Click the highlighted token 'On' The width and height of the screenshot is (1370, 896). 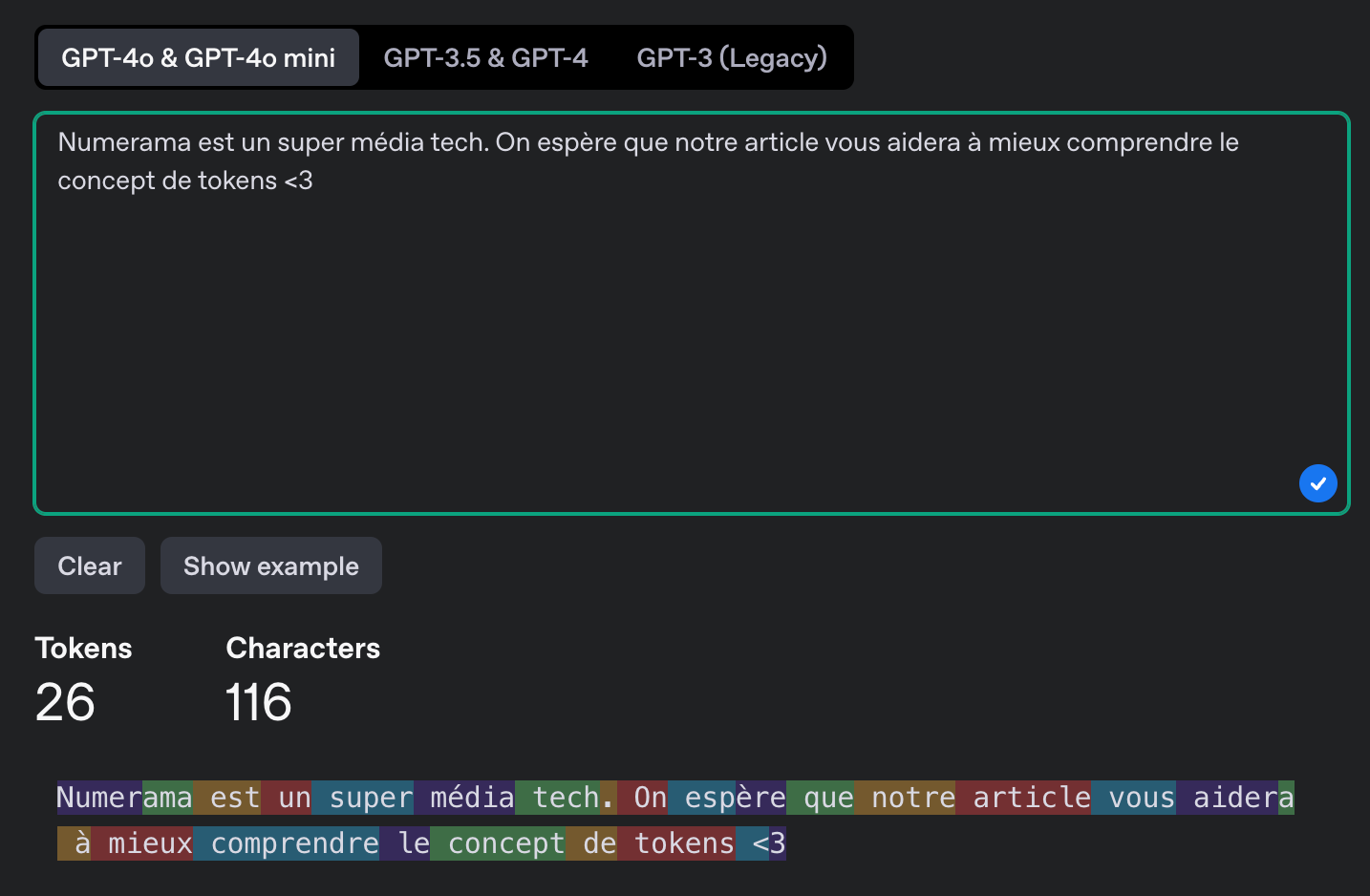643,798
